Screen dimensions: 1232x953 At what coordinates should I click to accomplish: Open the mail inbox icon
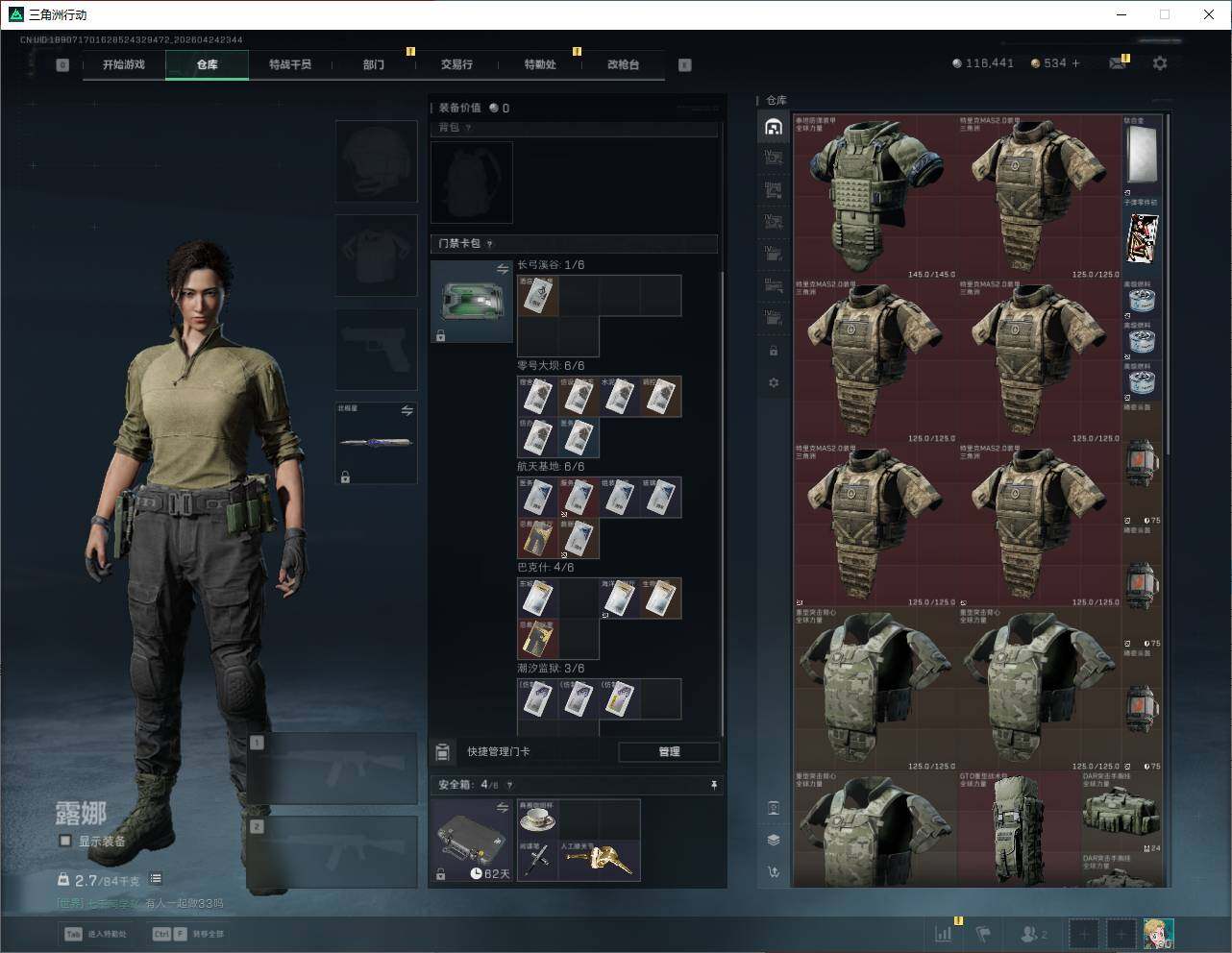(x=1118, y=63)
